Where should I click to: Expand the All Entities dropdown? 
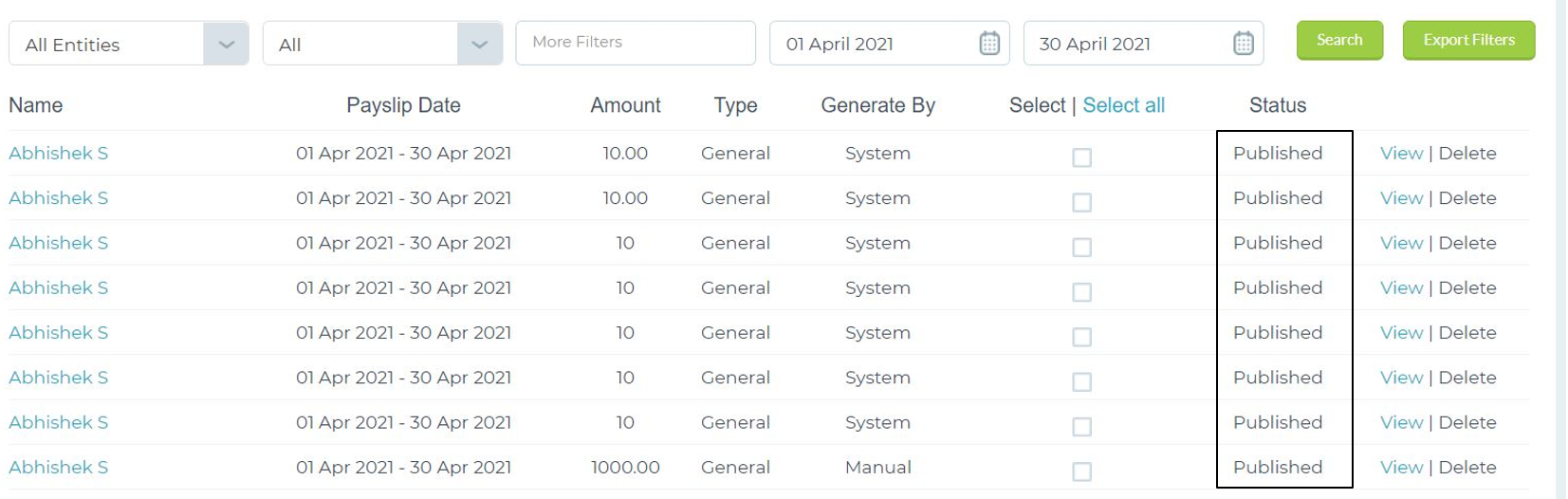tap(226, 44)
